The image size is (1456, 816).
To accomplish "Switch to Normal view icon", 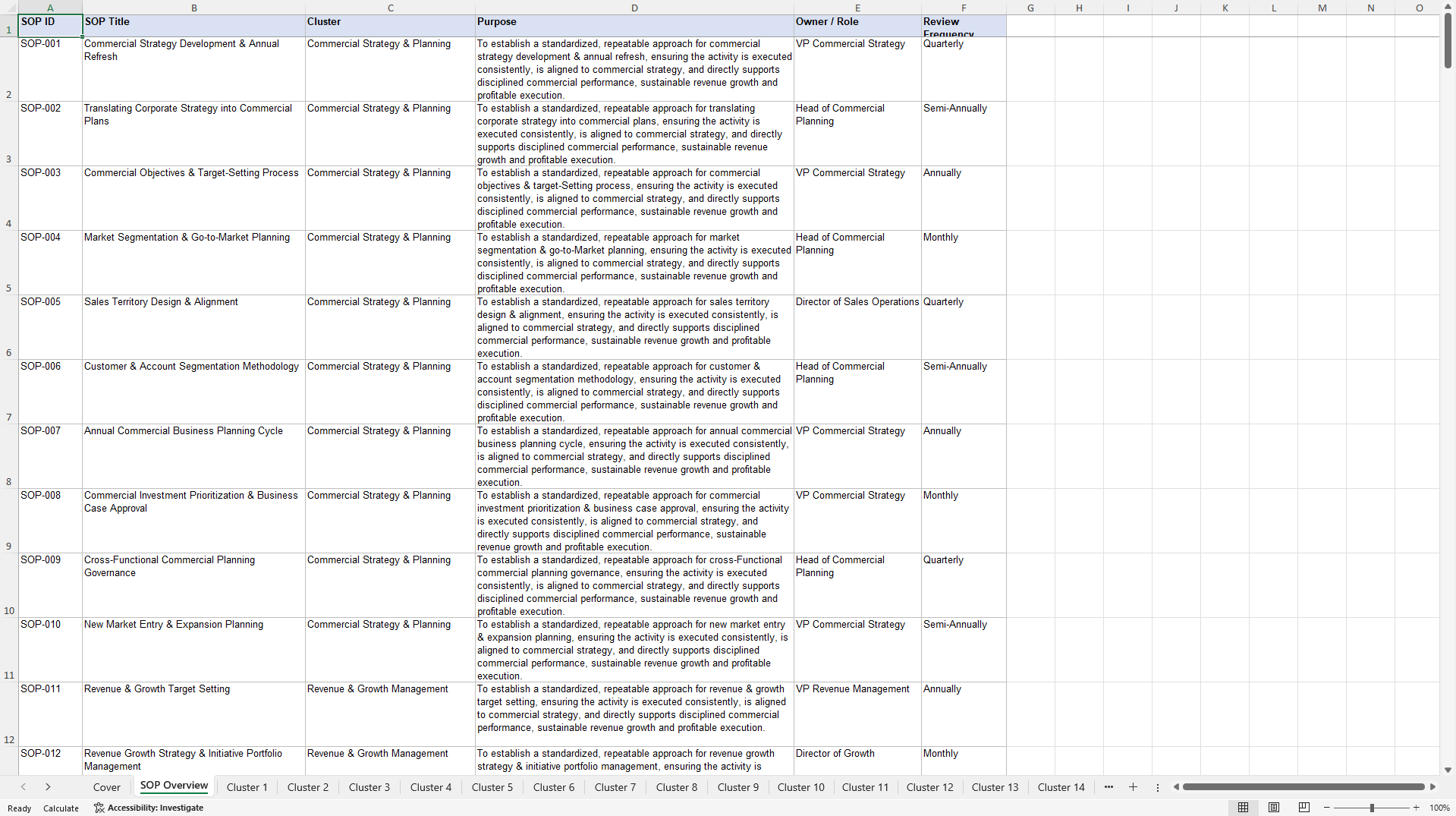I will coord(1243,808).
